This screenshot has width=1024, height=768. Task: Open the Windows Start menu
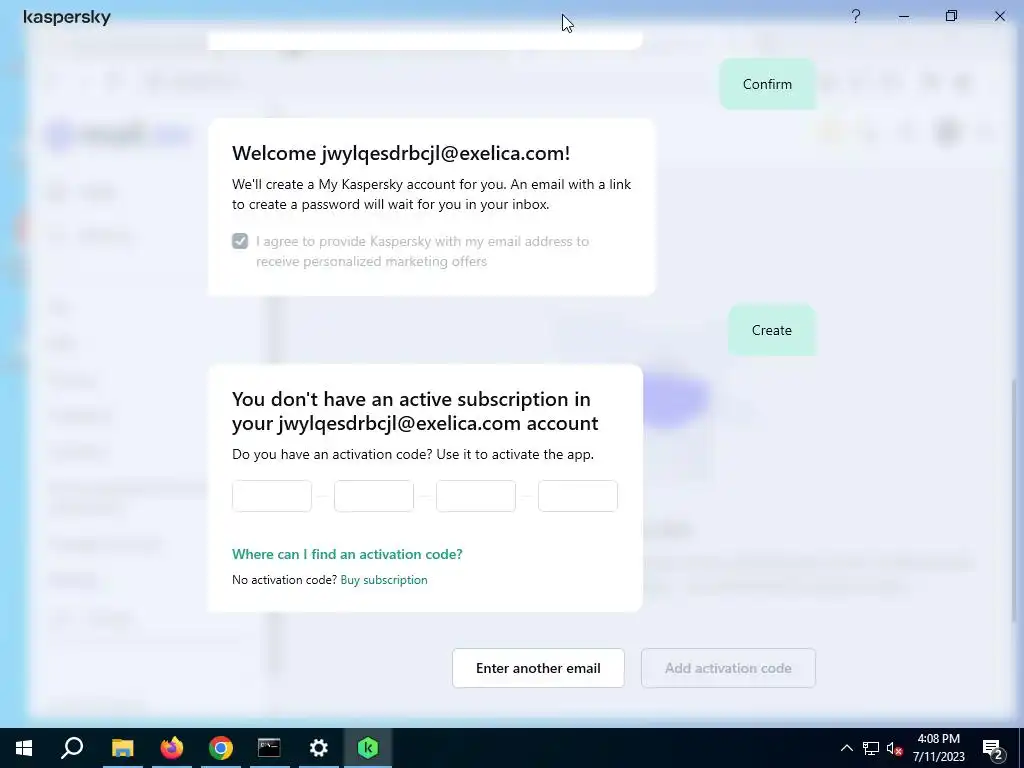click(24, 748)
